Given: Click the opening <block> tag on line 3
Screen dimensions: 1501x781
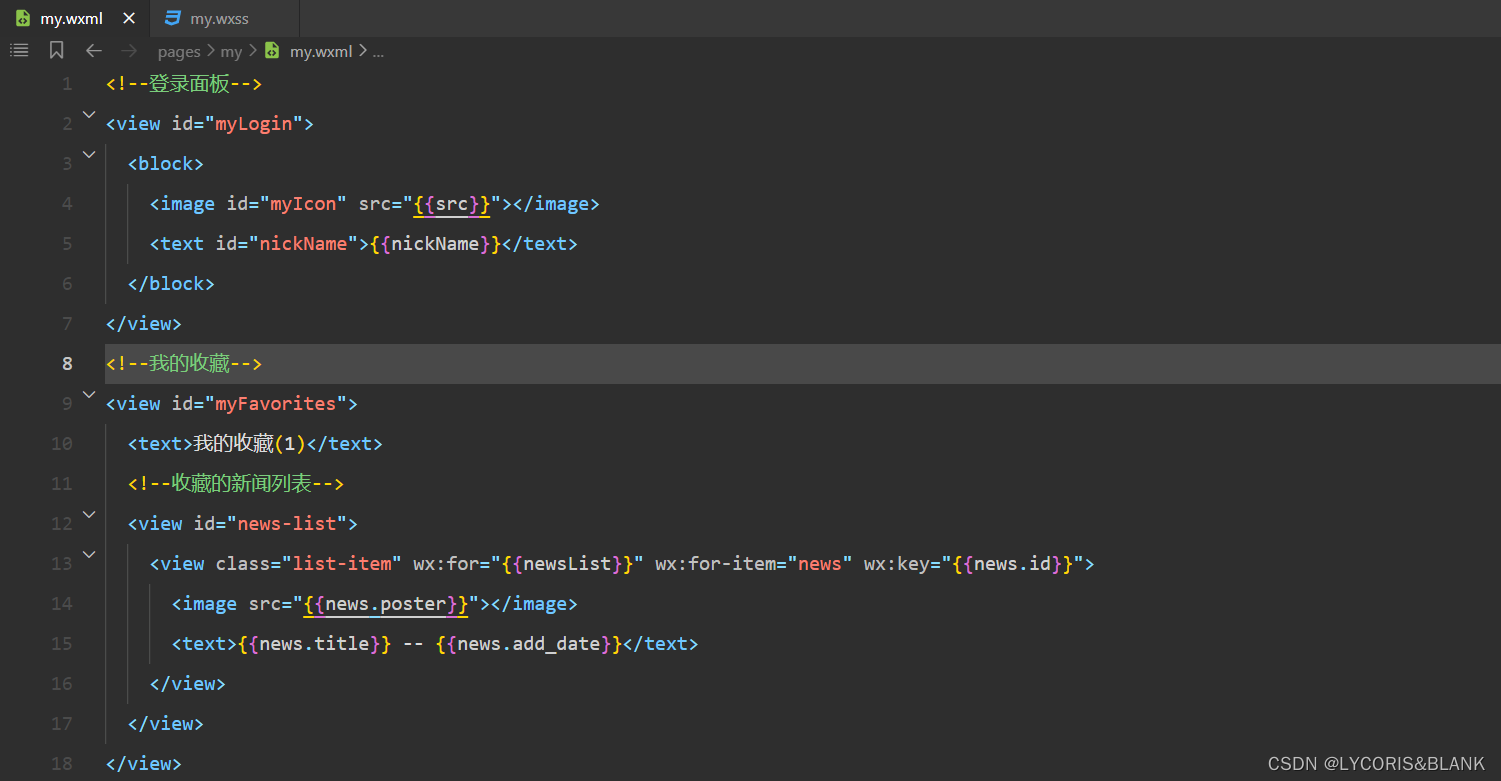Looking at the screenshot, I should [x=166, y=164].
